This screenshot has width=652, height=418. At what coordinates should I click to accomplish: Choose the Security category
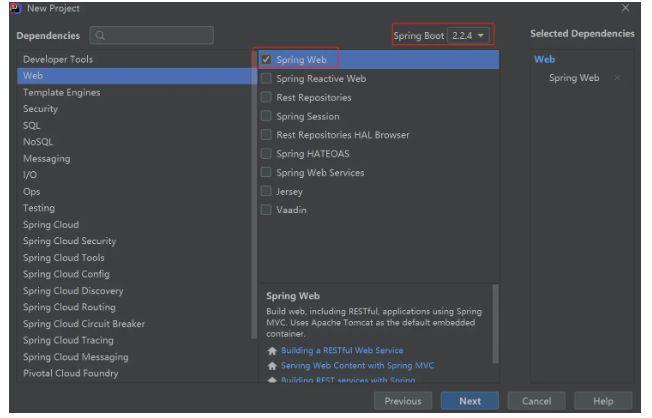(134, 109)
